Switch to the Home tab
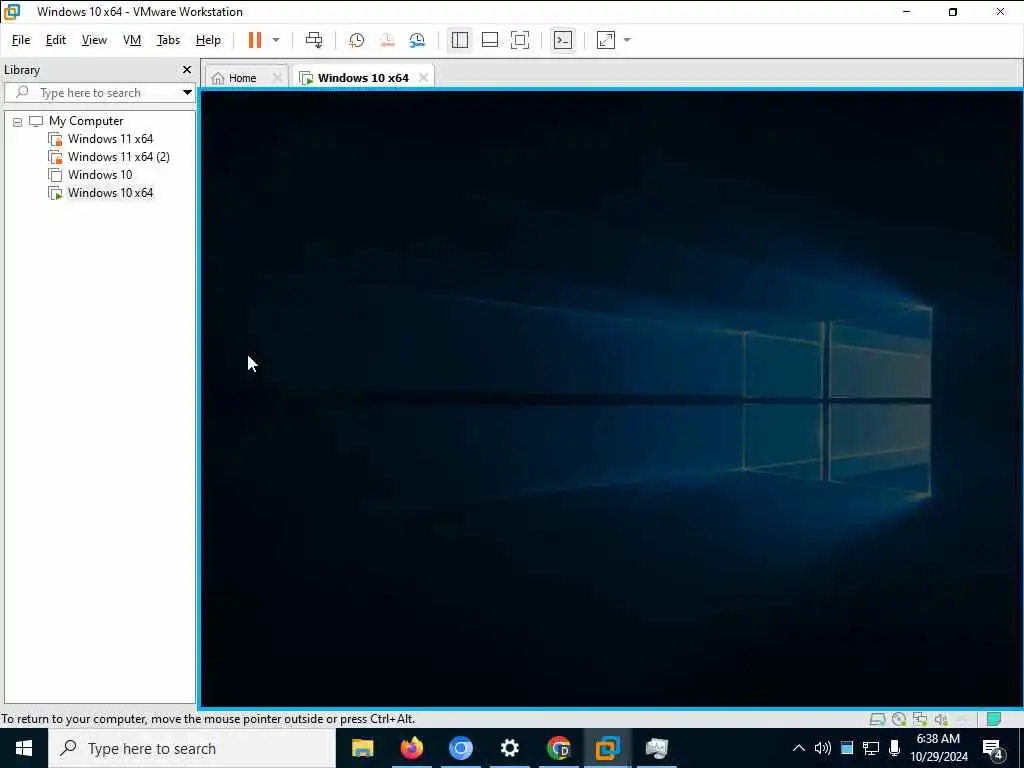Screen dimensions: 1024x768 [240, 78]
